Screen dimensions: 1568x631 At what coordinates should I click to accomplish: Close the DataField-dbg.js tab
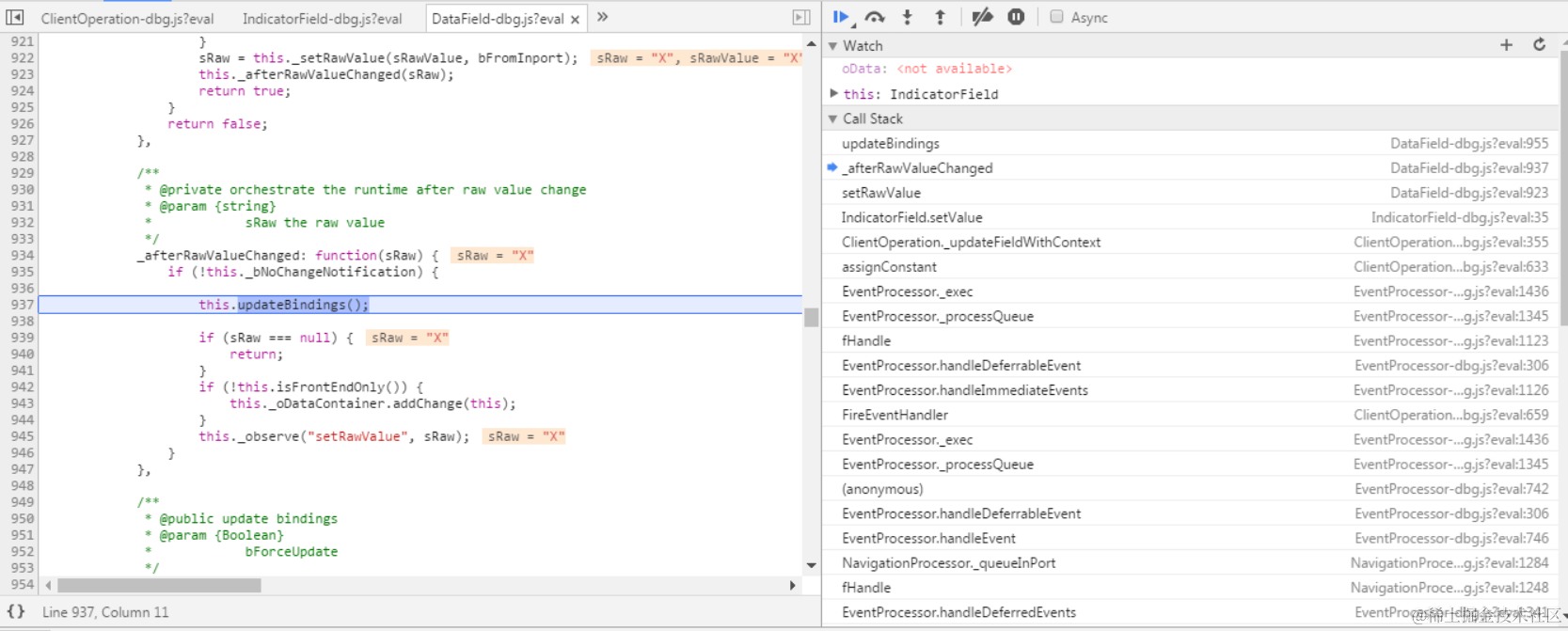(575, 19)
